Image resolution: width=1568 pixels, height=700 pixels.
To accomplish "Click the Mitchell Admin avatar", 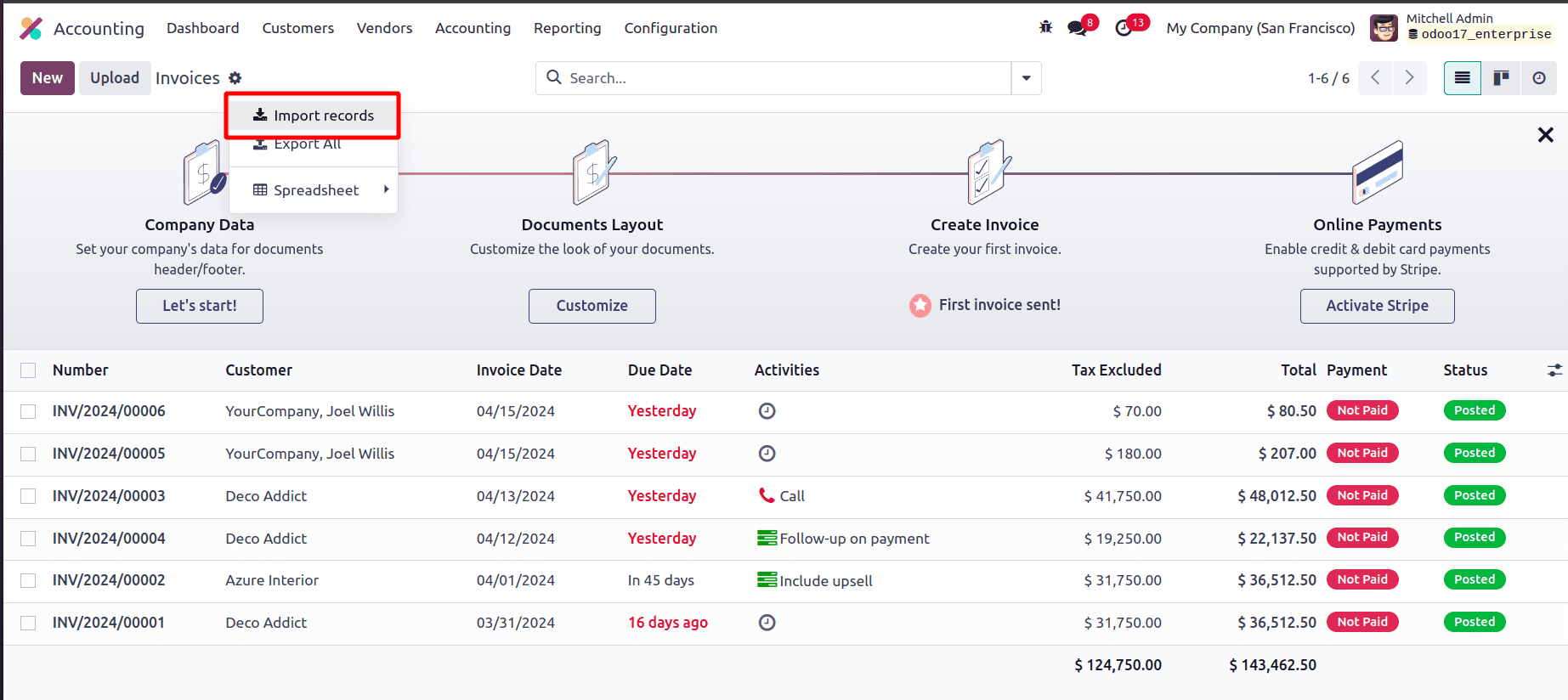I will 1384,28.
